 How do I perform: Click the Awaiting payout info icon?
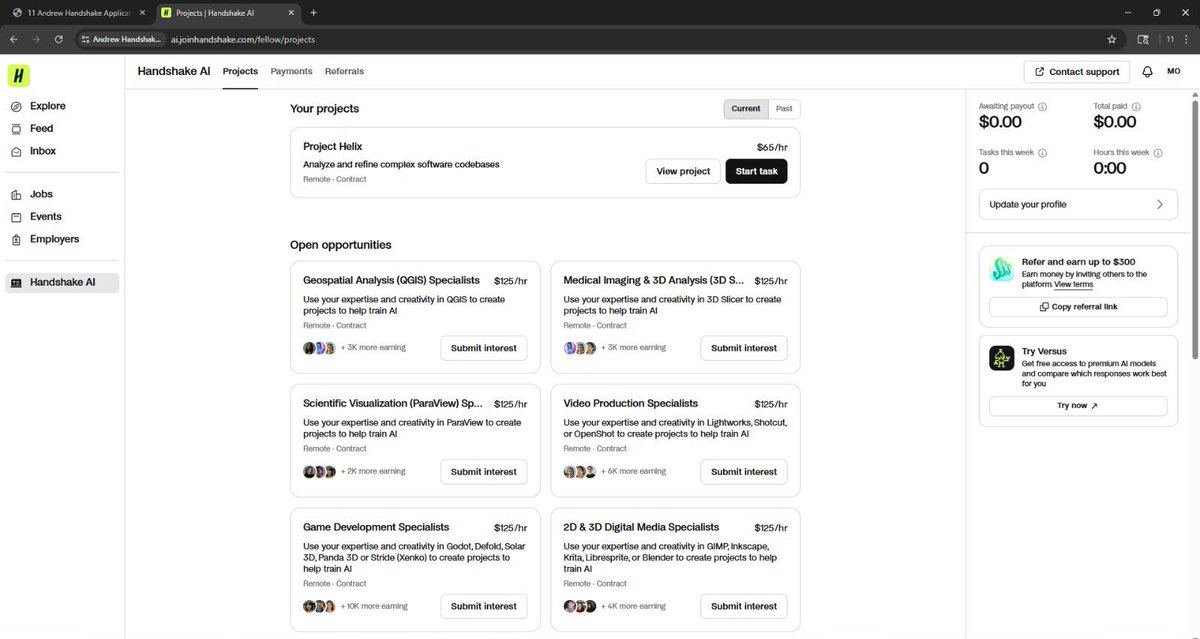click(x=1042, y=107)
